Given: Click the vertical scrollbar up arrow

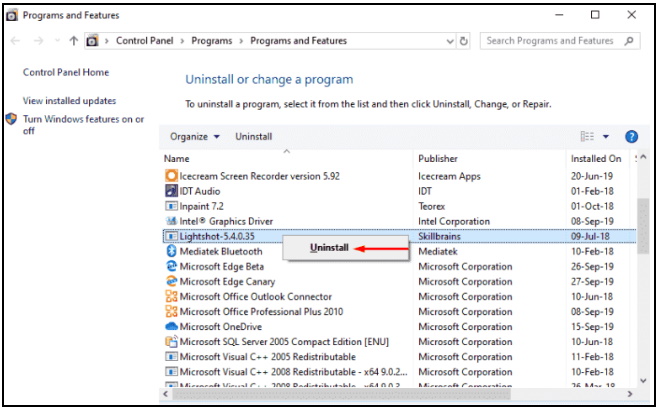Looking at the screenshot, I should point(643,157).
